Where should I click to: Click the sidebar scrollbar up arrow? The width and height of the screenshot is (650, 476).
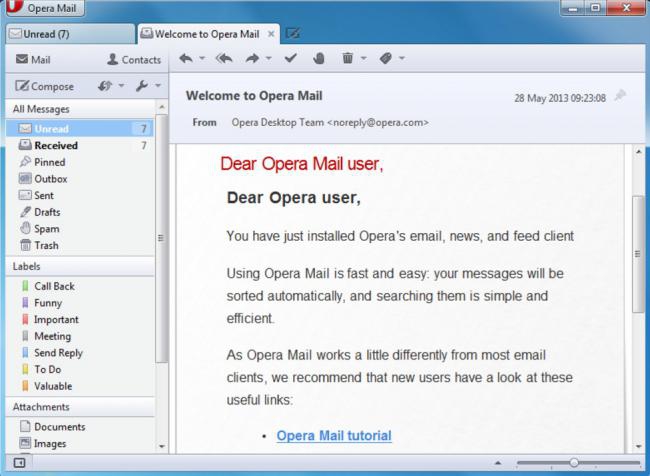pos(162,107)
